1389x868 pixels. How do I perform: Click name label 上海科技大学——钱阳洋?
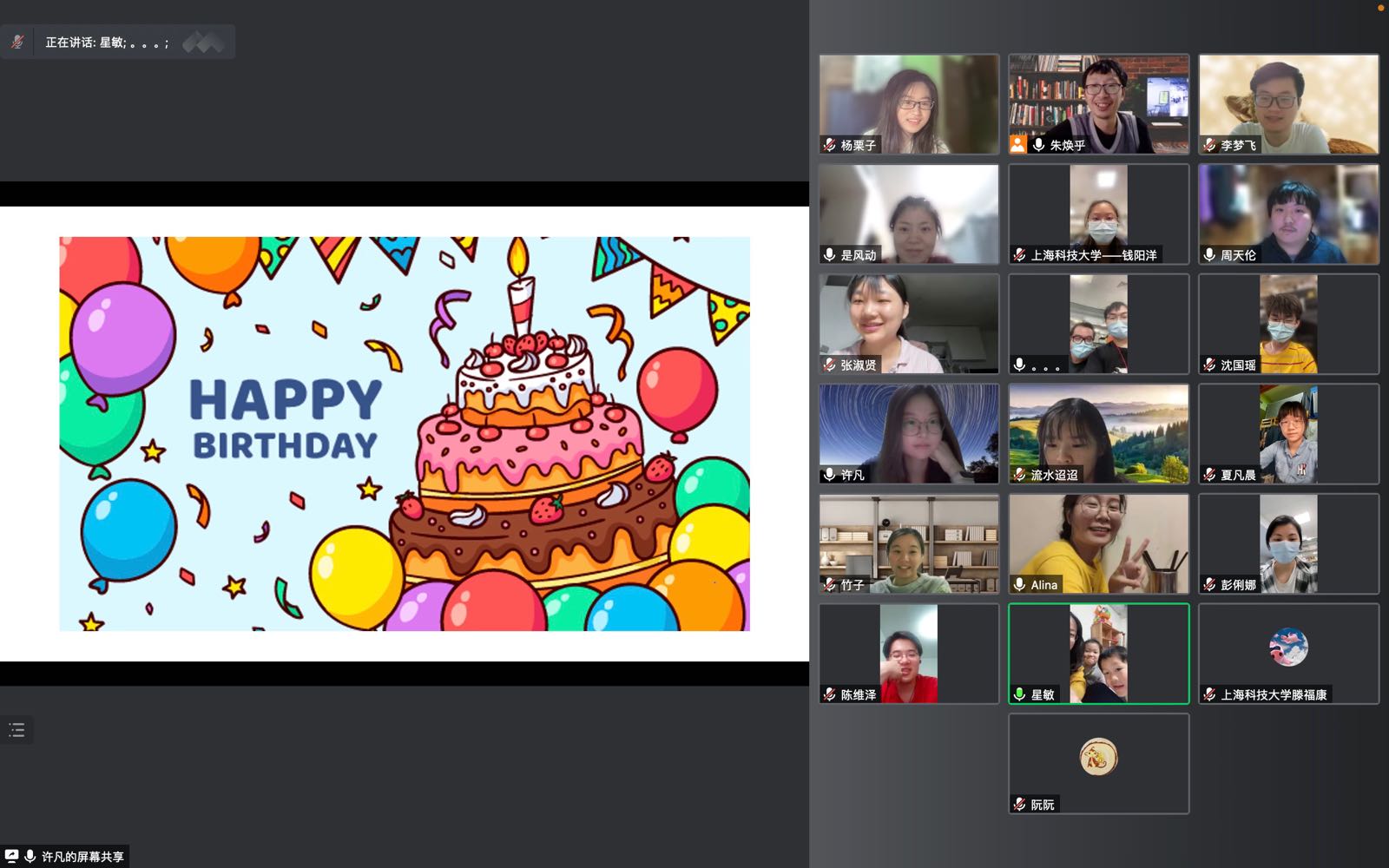click(1094, 255)
